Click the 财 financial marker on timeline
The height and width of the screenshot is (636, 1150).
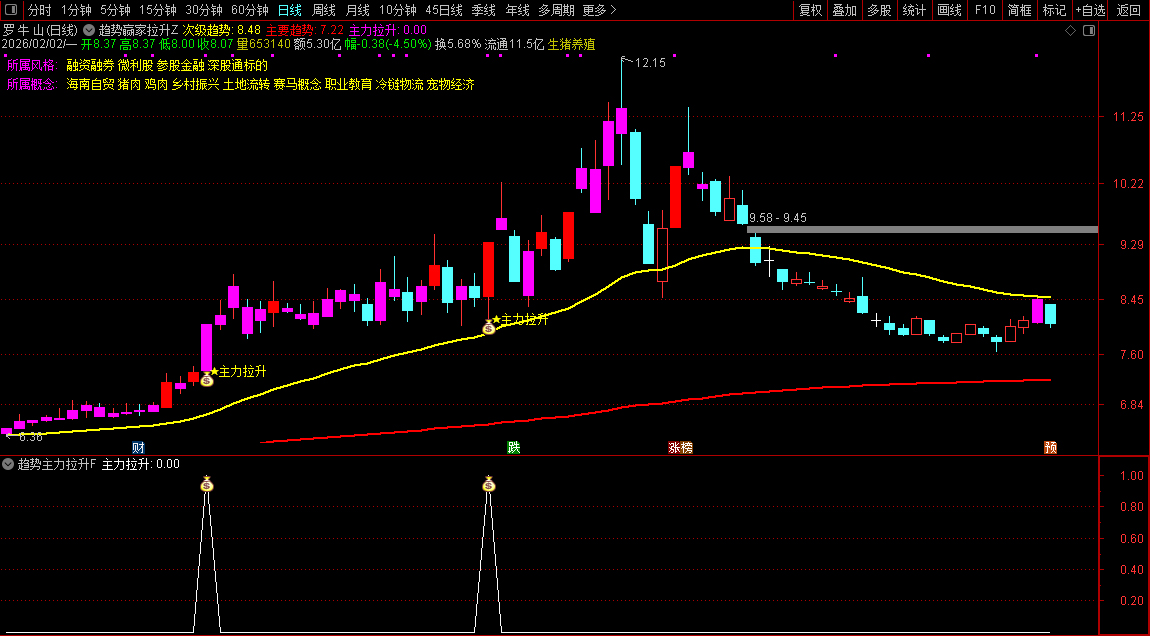pos(138,447)
